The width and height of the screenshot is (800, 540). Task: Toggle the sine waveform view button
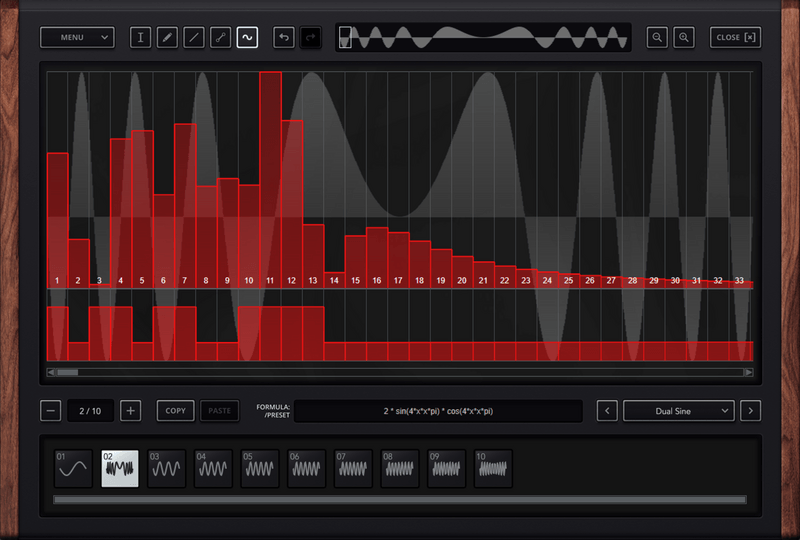point(247,37)
